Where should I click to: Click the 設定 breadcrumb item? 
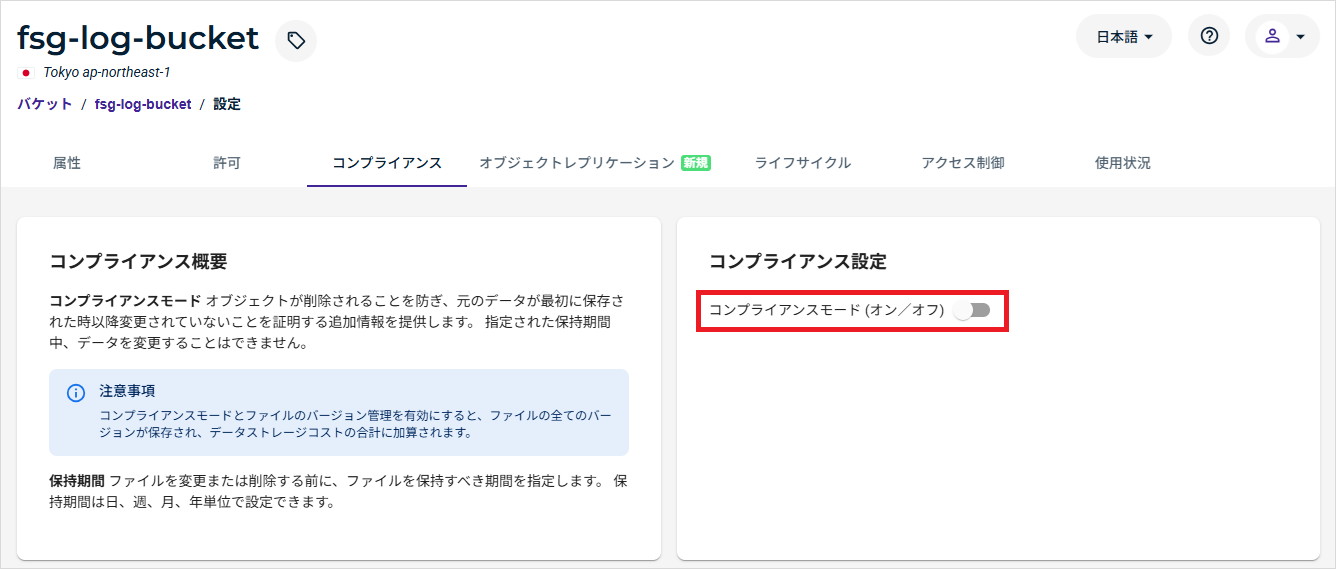227,104
